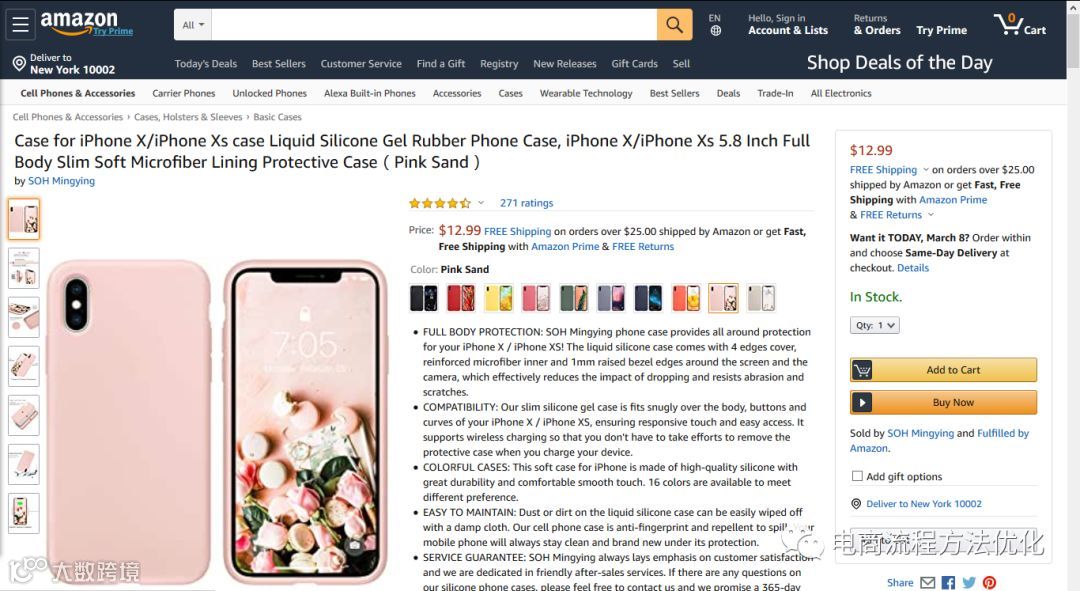Open the 271 ratings link
This screenshot has width=1080, height=591.
[526, 203]
